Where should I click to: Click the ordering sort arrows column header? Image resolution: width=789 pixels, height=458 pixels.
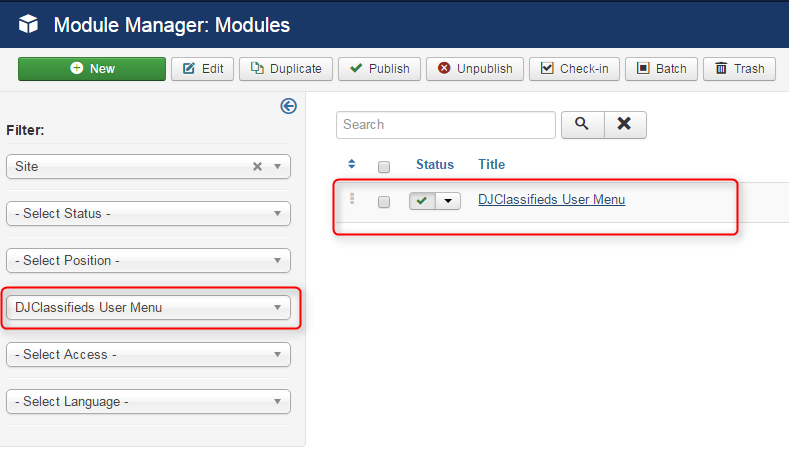pos(352,164)
